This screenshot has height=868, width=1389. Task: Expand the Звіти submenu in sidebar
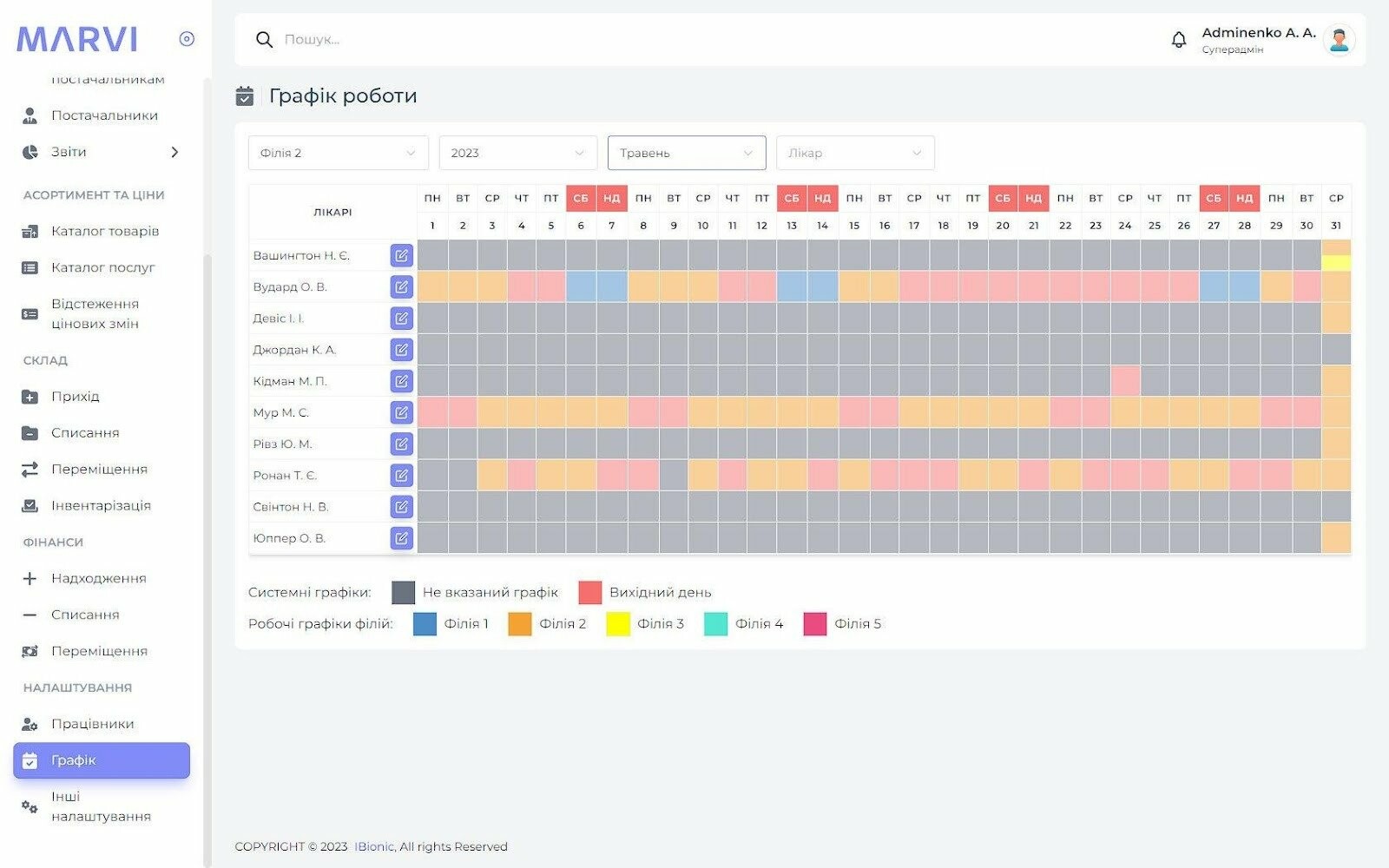point(174,152)
